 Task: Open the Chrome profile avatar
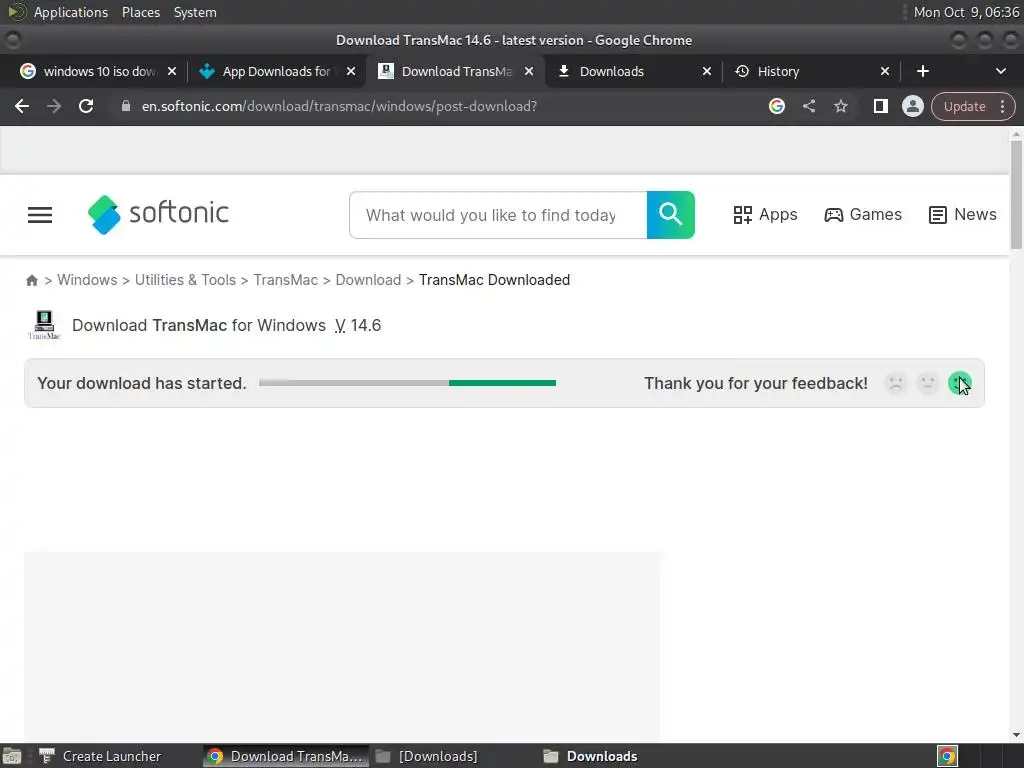click(912, 106)
